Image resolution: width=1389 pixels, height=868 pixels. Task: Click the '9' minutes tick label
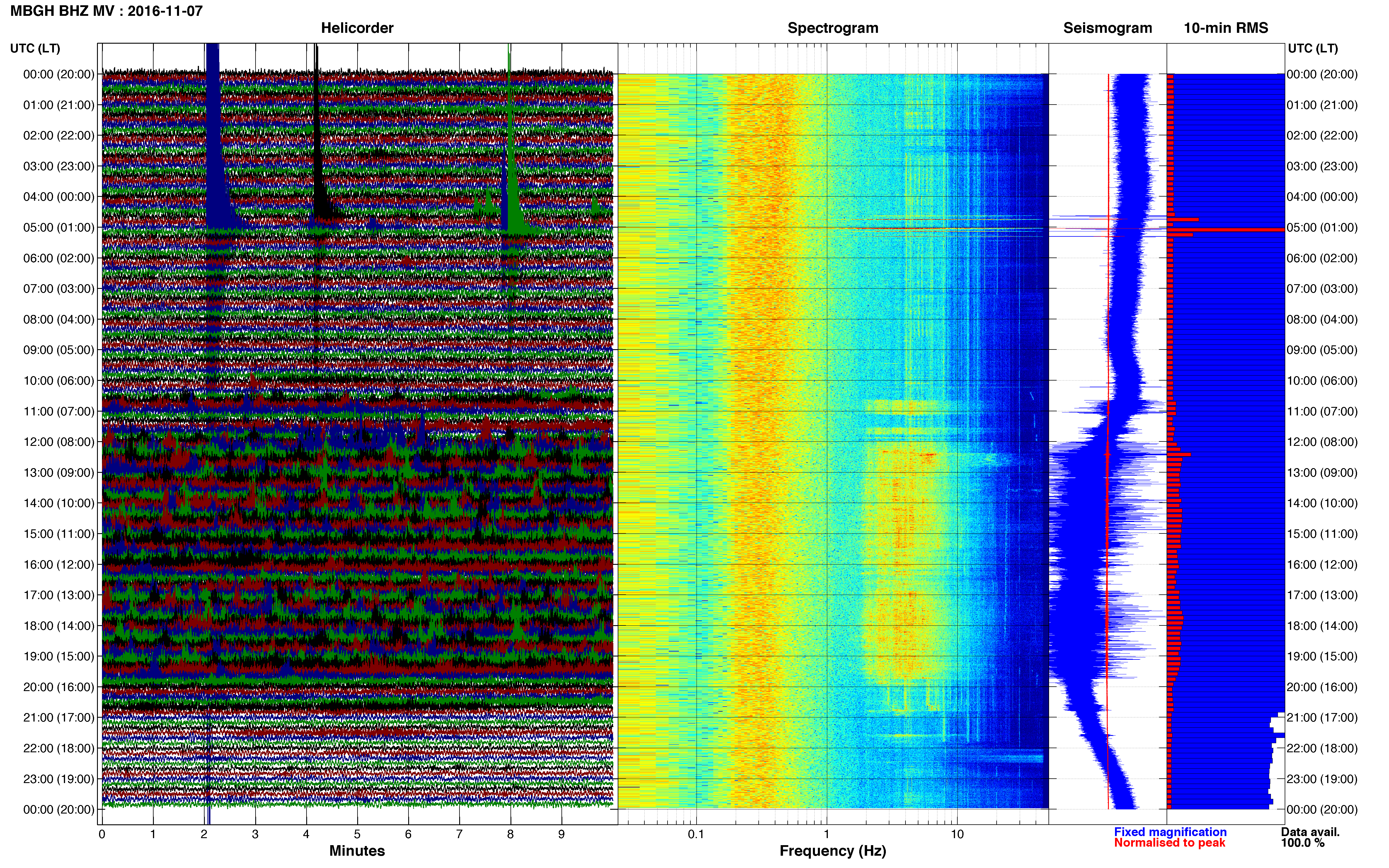tap(561, 834)
